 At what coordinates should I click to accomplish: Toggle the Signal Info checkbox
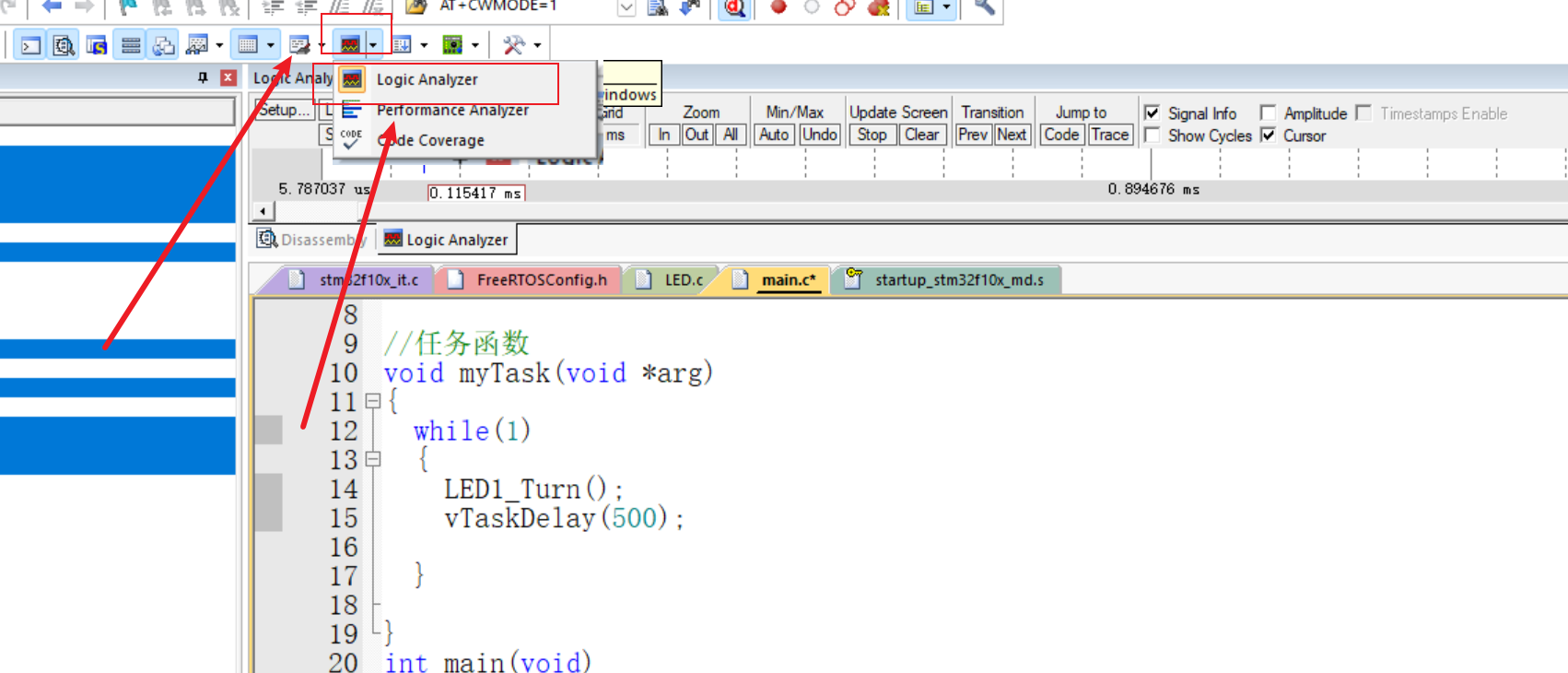click(1152, 112)
